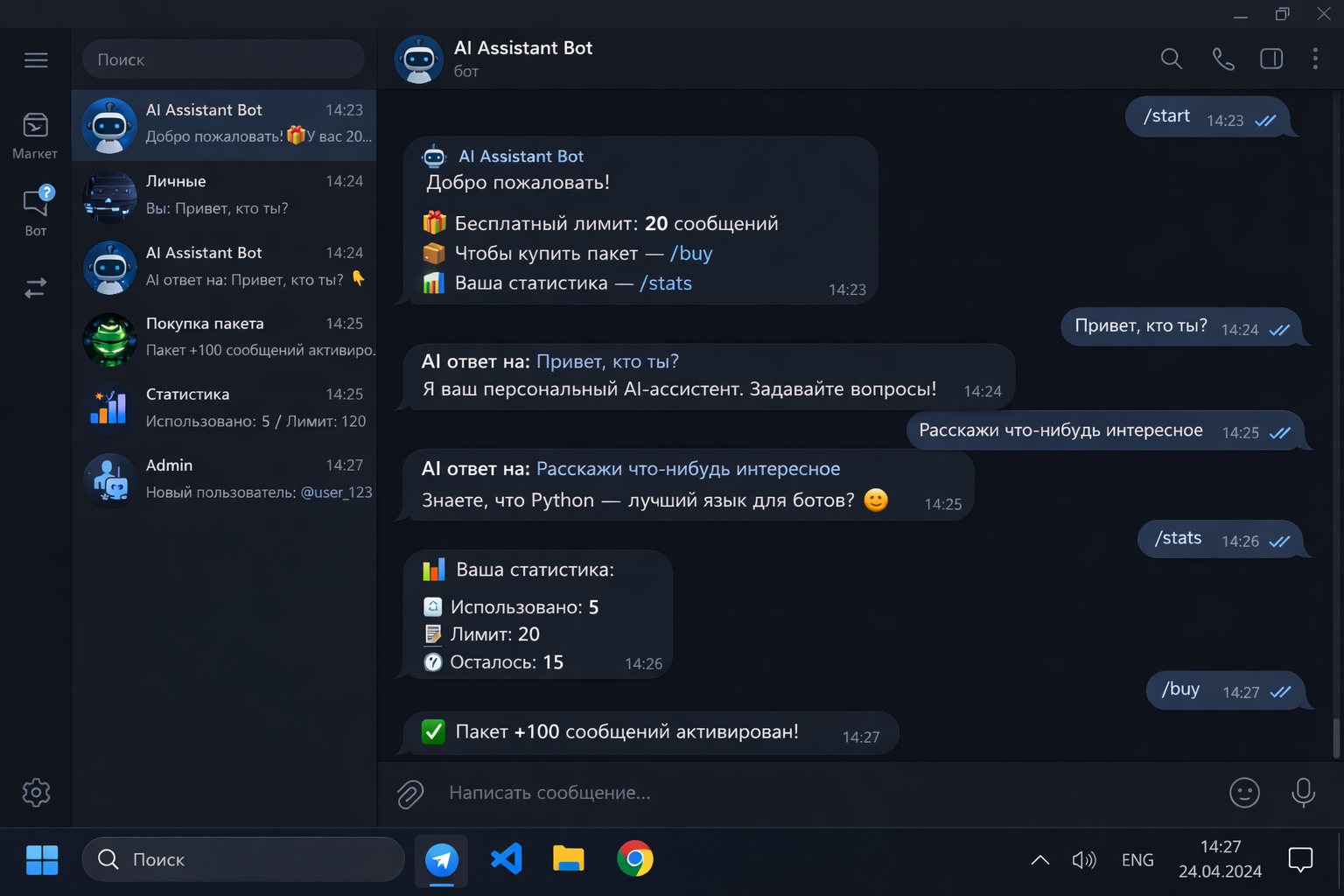This screenshot has width=1344, height=896.
Task: Attach a file with the paperclip icon
Action: (409, 794)
